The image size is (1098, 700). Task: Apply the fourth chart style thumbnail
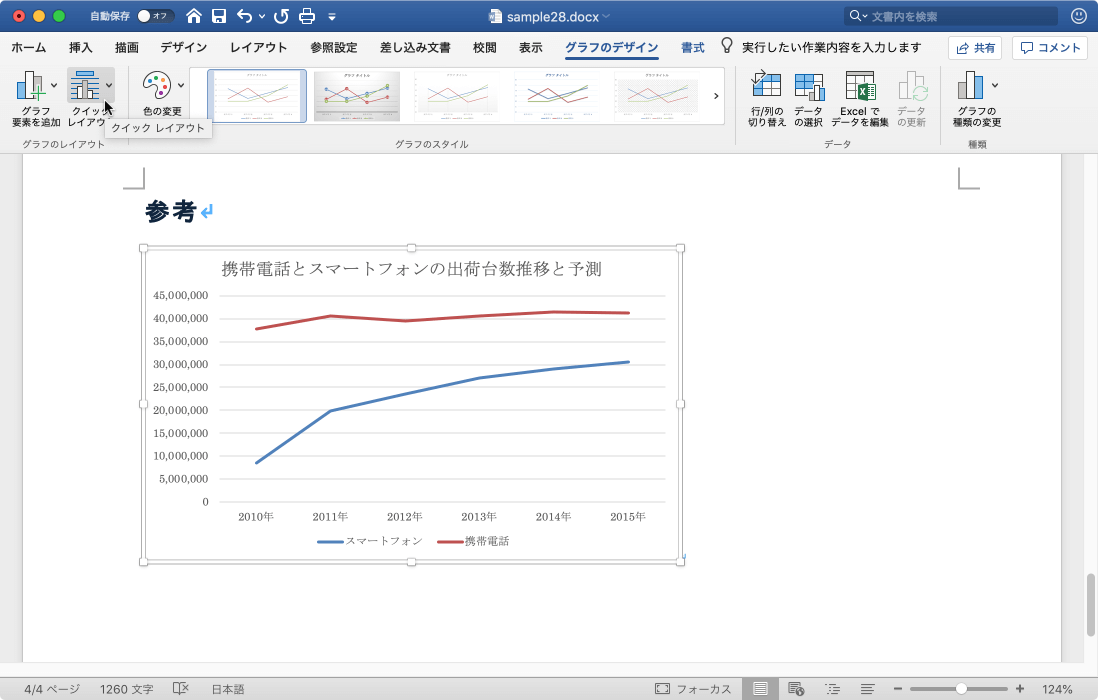click(x=557, y=96)
